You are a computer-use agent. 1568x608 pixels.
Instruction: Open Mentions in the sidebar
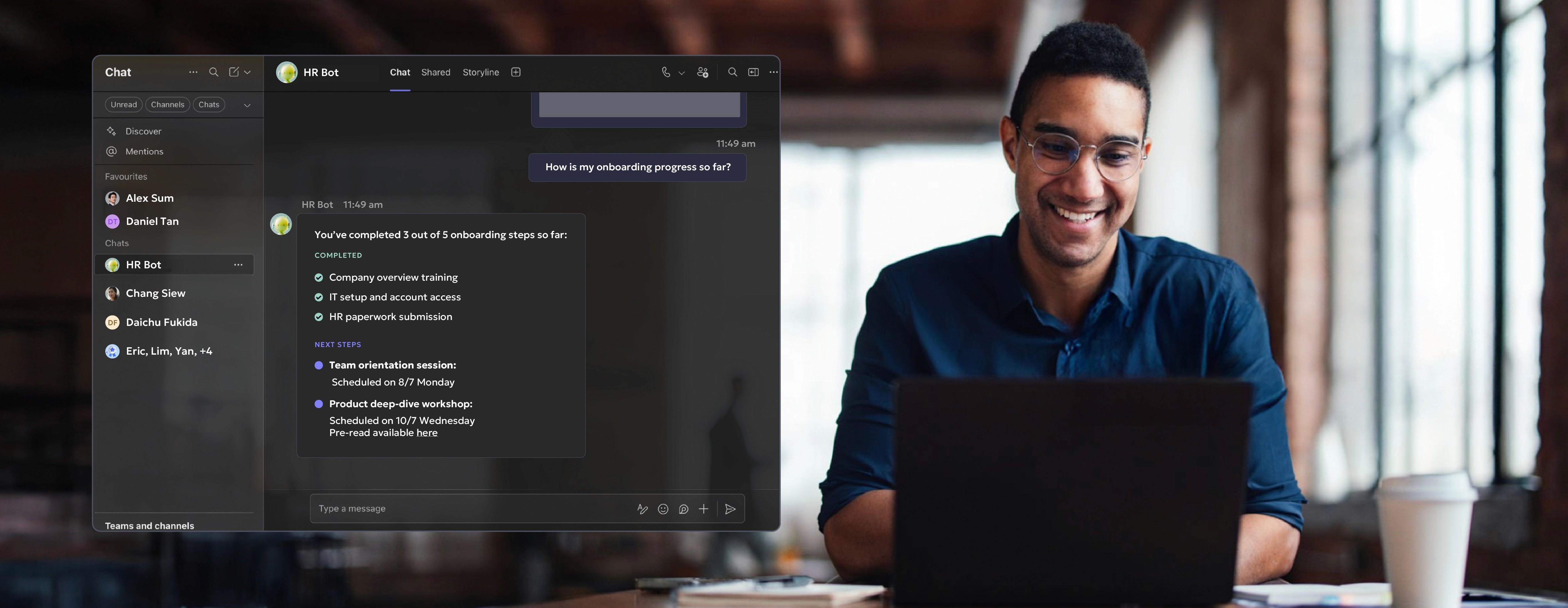[x=144, y=151]
